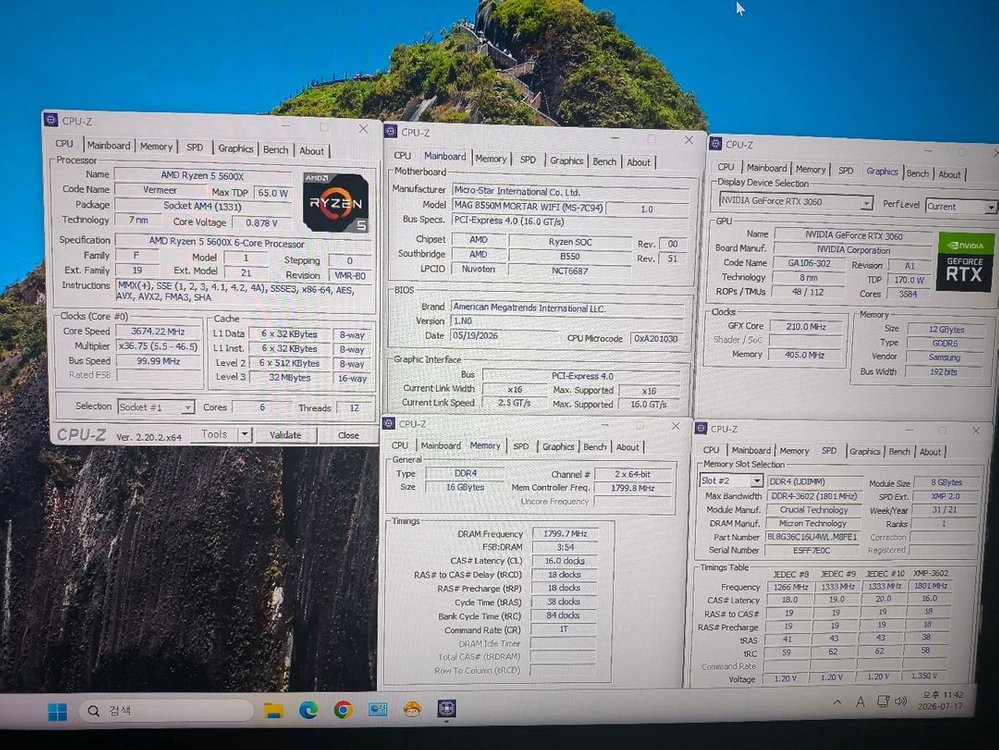The height and width of the screenshot is (750, 999).
Task: Click the CPU-Z title icon in Memory window
Action: 389,423
